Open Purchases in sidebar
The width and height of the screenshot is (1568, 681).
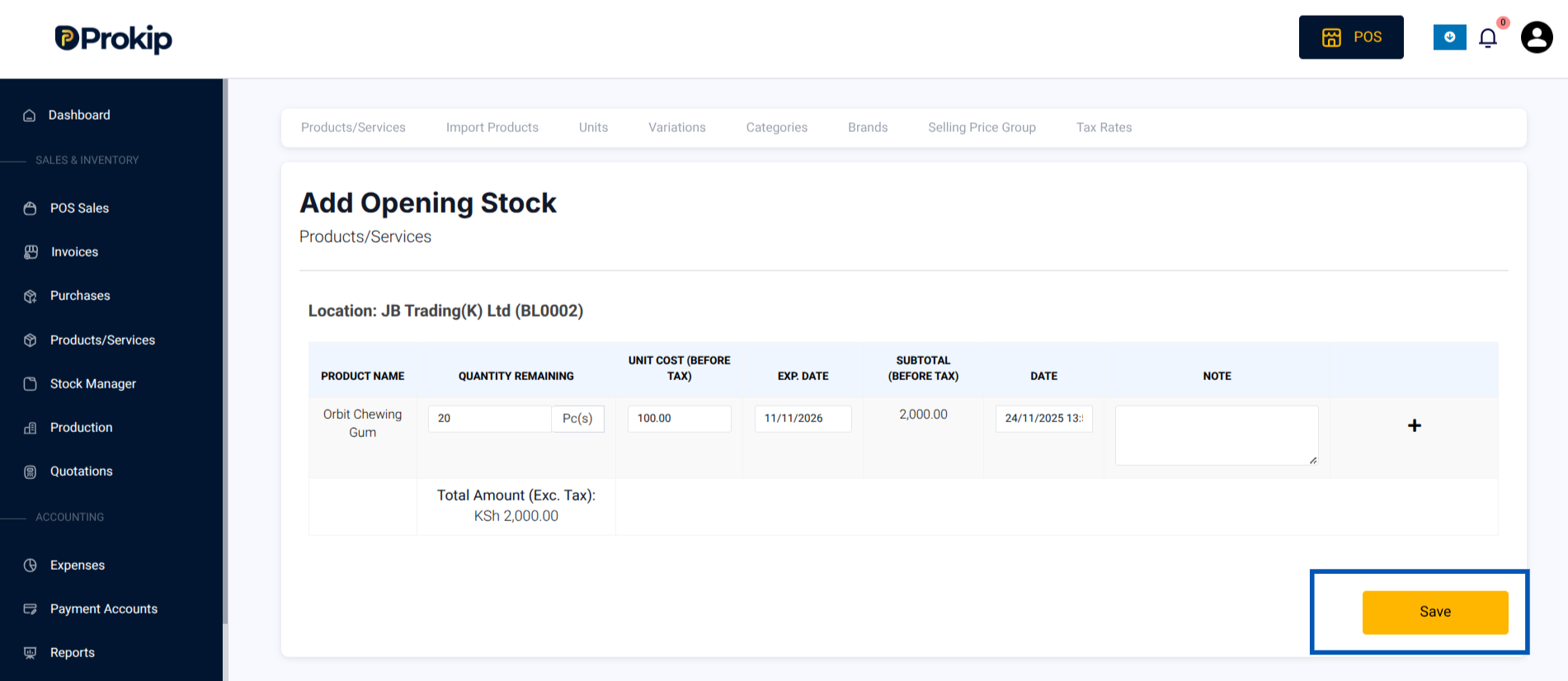[80, 295]
